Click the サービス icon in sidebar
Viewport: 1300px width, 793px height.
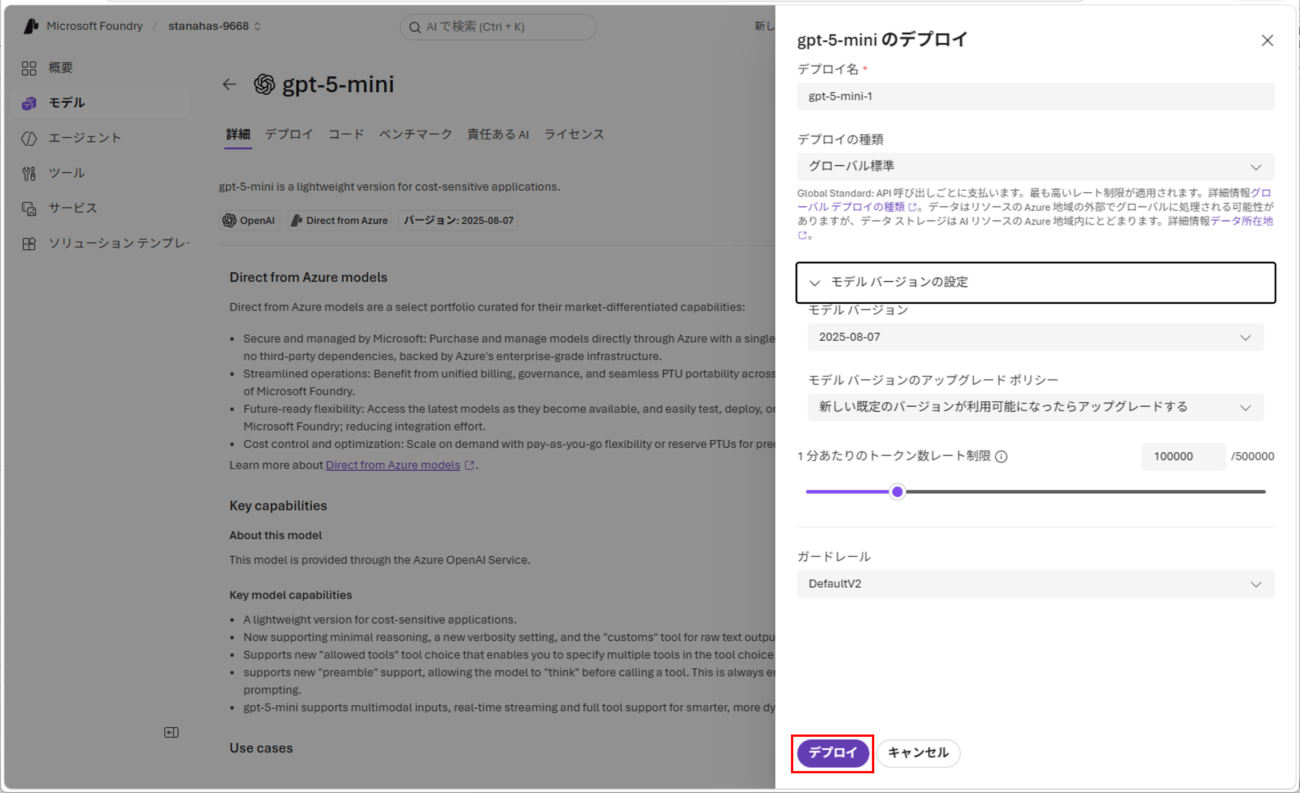pos(29,208)
